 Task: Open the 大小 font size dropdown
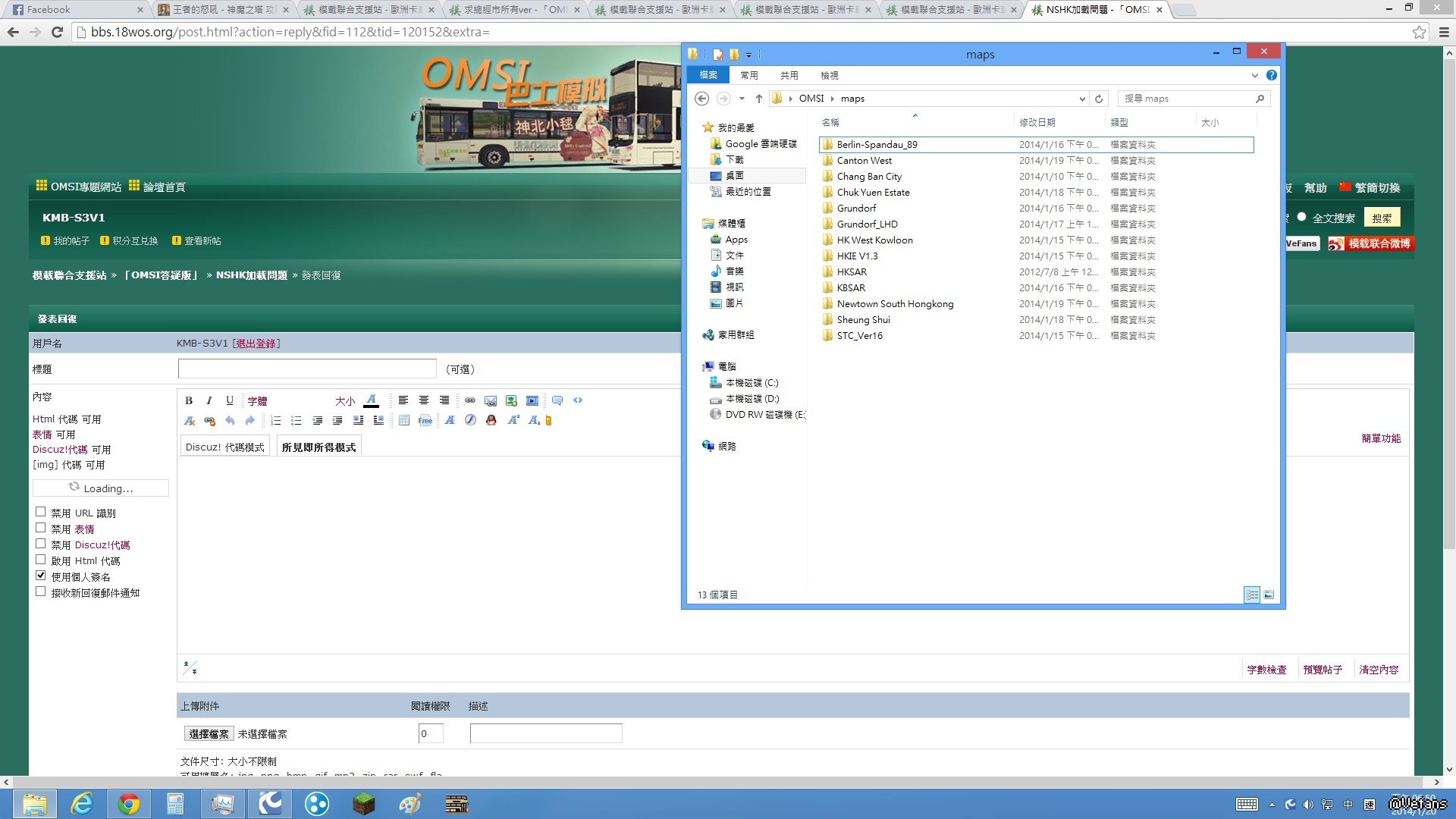click(345, 400)
